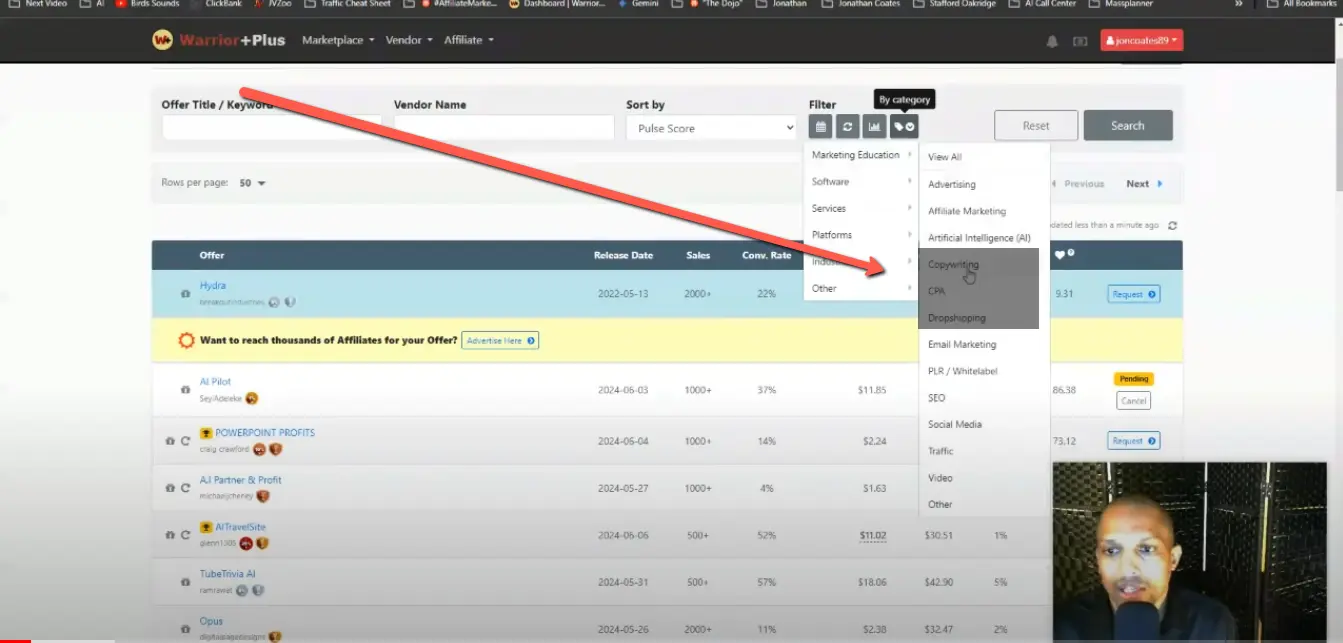
Task: Select Copywriting from the category menu
Action: point(953,264)
